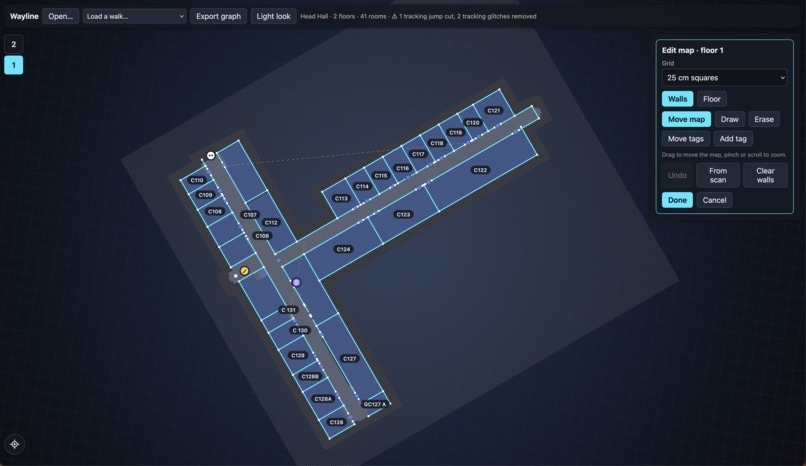The height and width of the screenshot is (466, 806).
Task: Click the white start marker near C110
Action: tap(211, 155)
